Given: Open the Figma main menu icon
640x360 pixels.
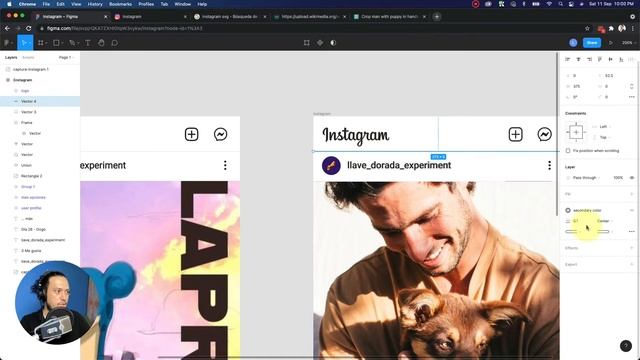Looking at the screenshot, I should tap(7, 42).
